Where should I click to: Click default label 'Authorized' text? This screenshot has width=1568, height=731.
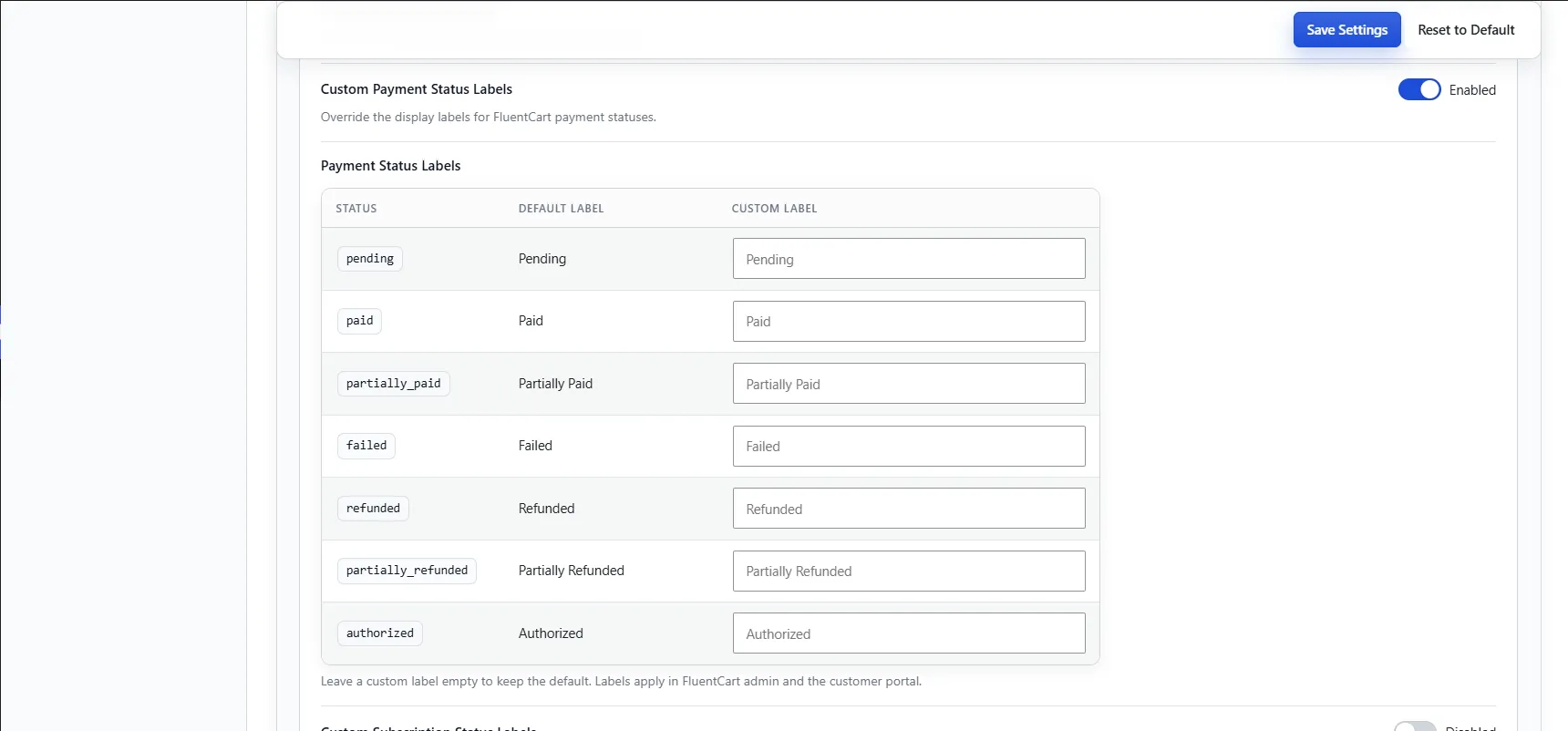pos(551,633)
